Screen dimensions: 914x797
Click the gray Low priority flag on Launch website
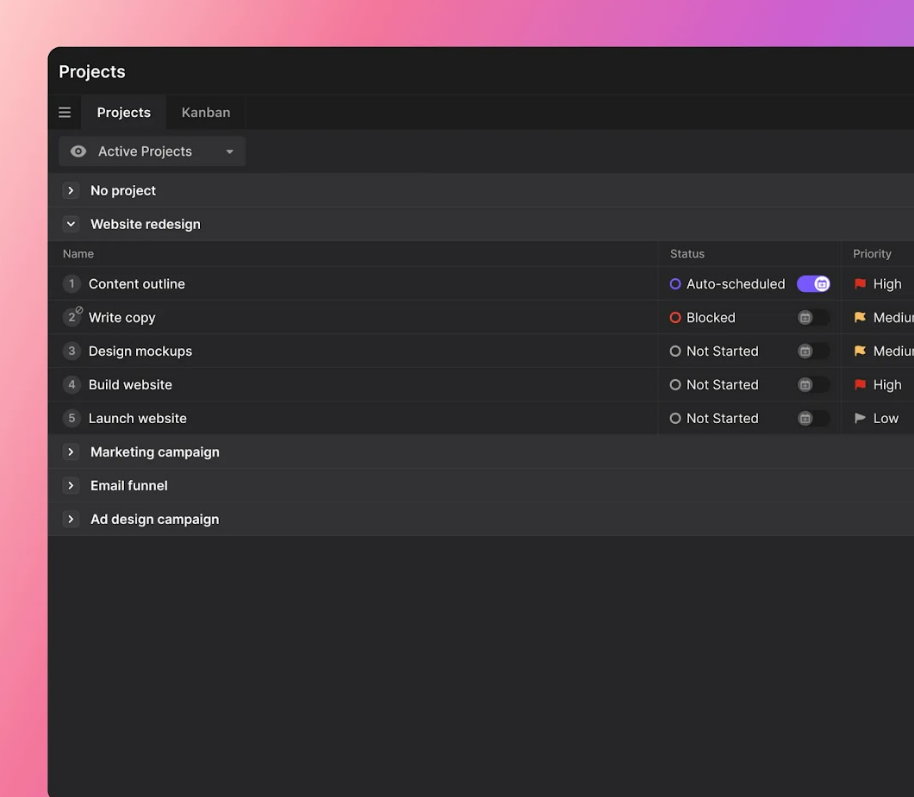pos(860,419)
